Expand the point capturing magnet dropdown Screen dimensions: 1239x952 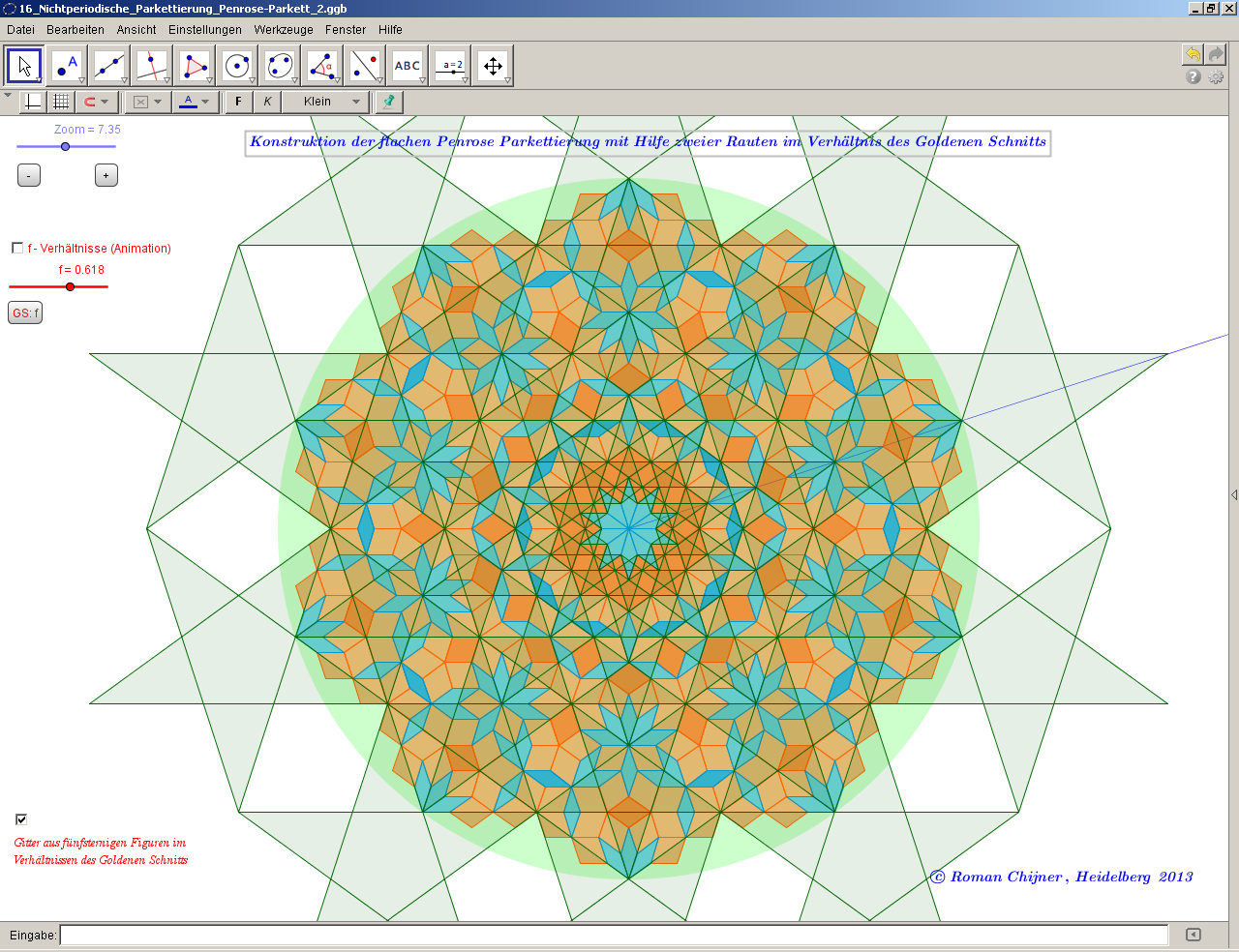click(x=105, y=102)
